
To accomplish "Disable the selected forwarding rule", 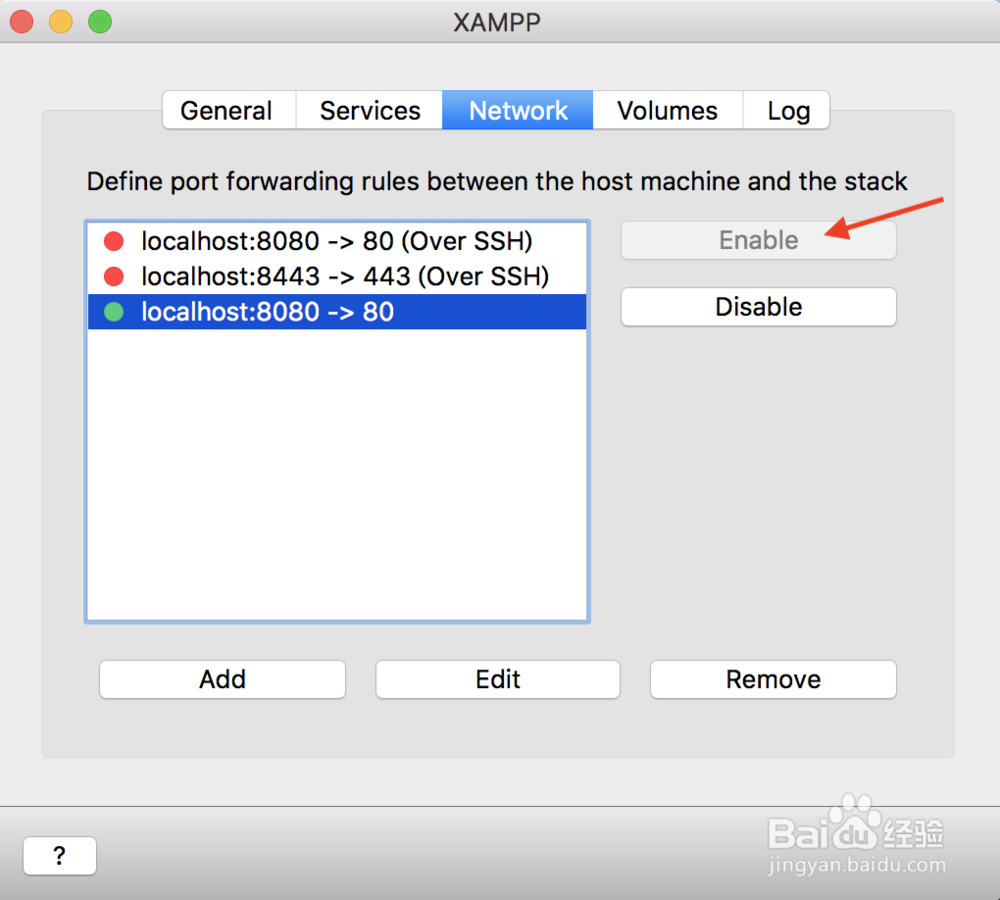I will (x=758, y=307).
